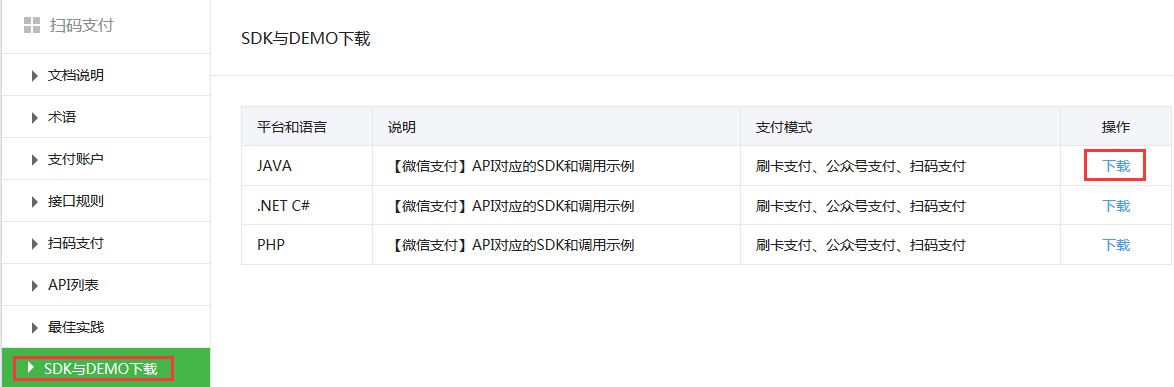
Task: Click the payment modes cell in .NET C# row
Action: pyautogui.click(x=901, y=206)
